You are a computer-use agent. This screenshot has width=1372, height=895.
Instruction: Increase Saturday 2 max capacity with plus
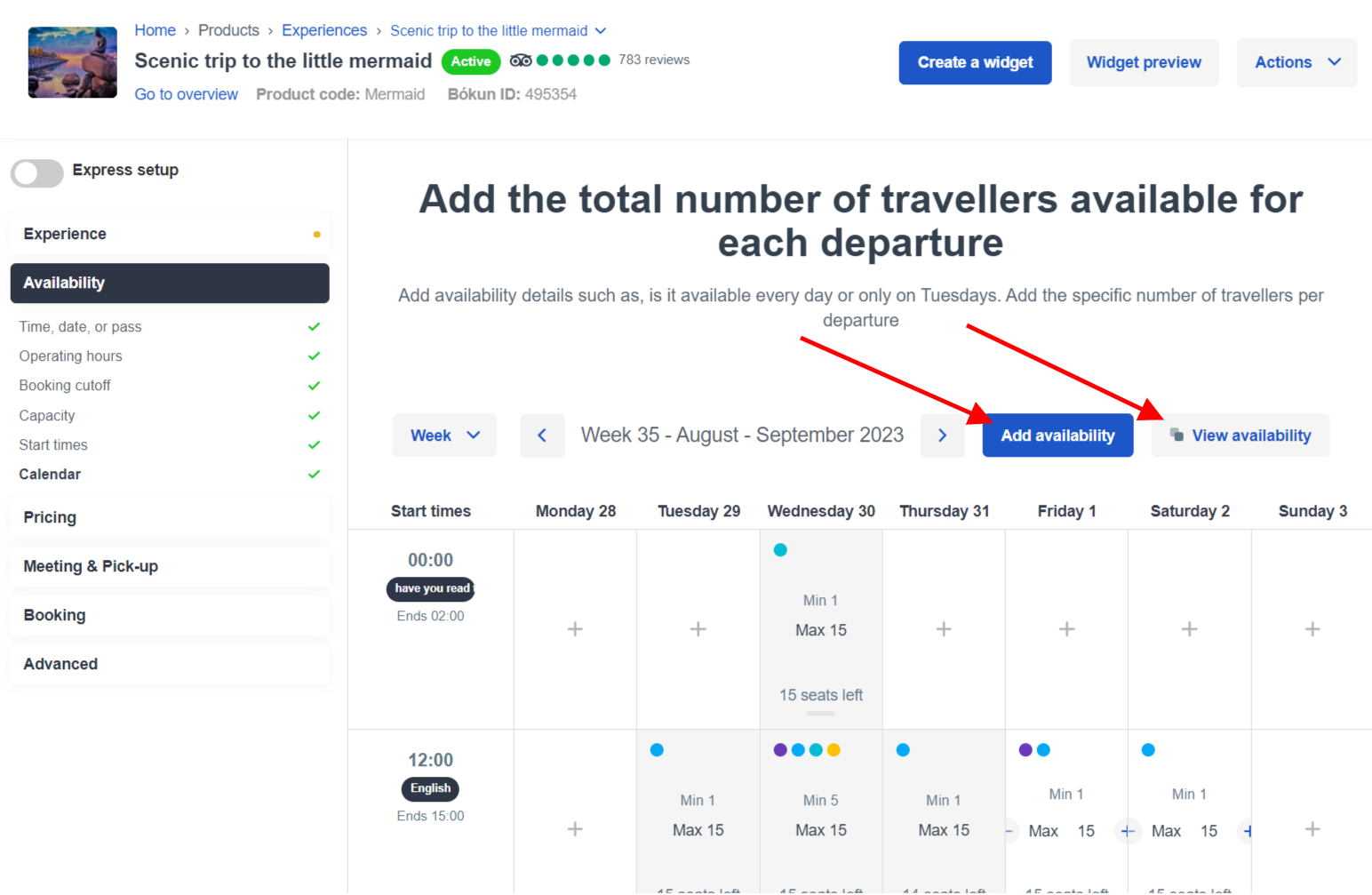click(x=1248, y=832)
